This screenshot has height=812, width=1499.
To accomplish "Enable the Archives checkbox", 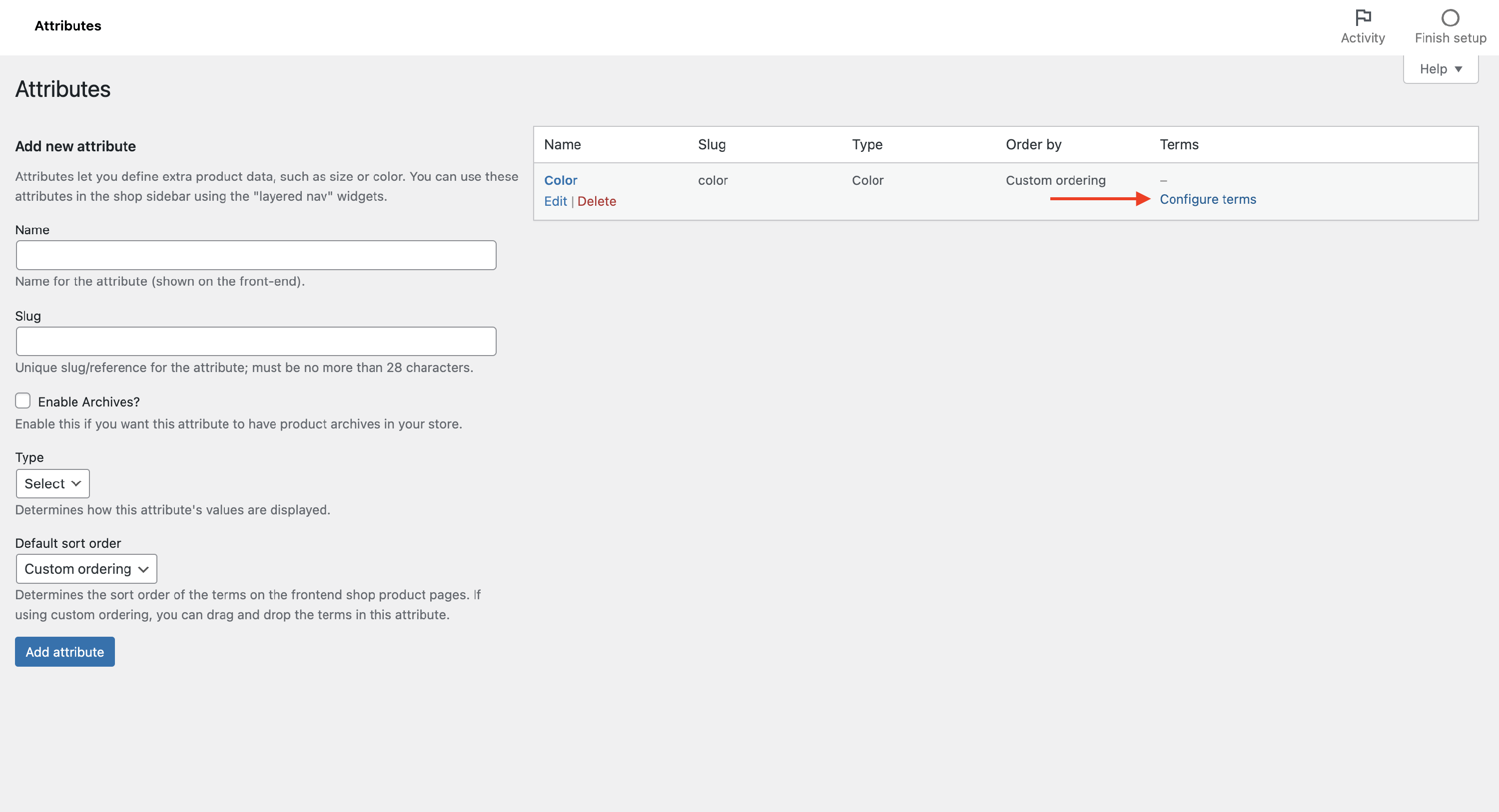I will coord(22,401).
